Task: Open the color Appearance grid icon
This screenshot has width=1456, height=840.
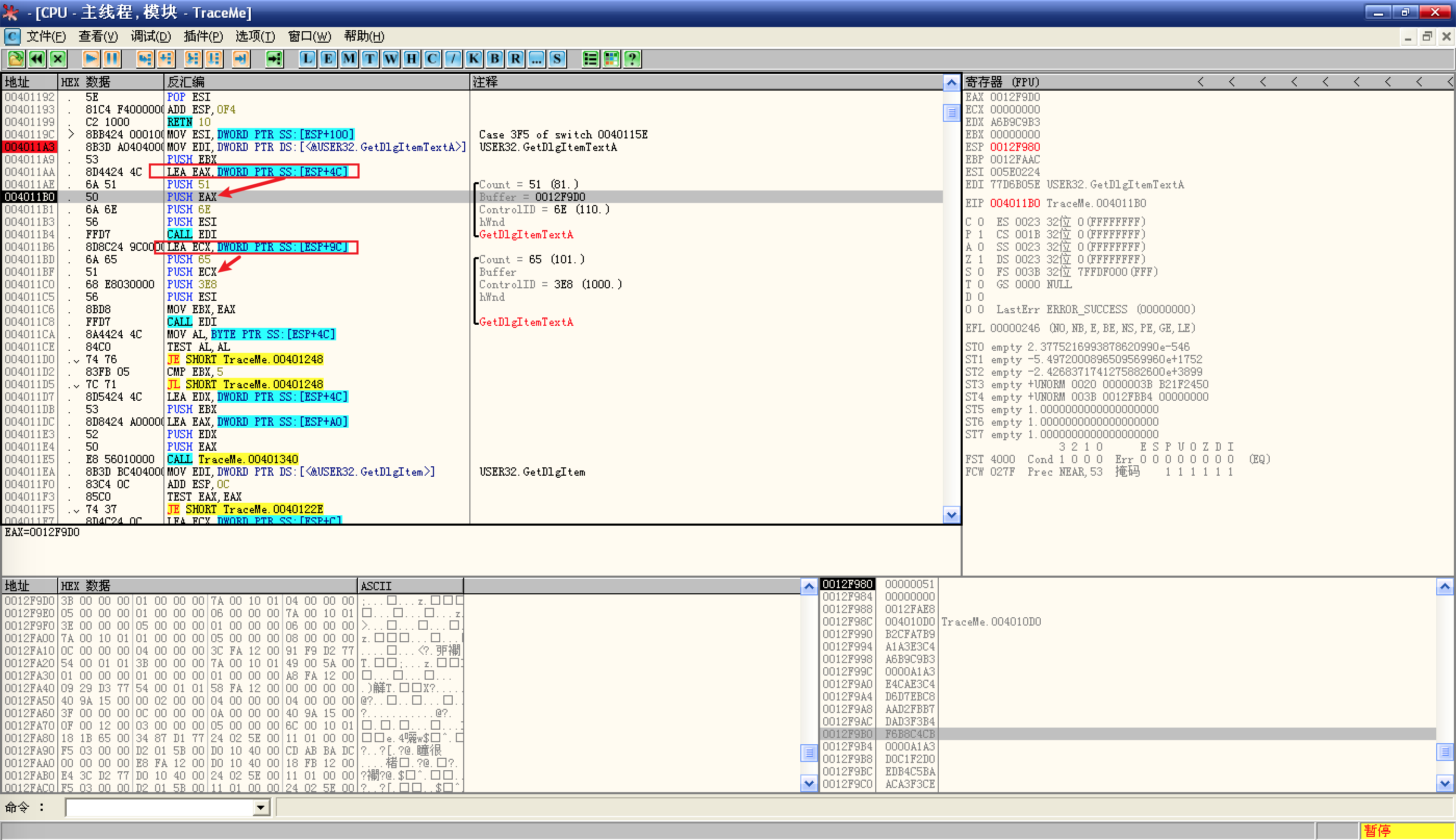Action: [x=611, y=58]
